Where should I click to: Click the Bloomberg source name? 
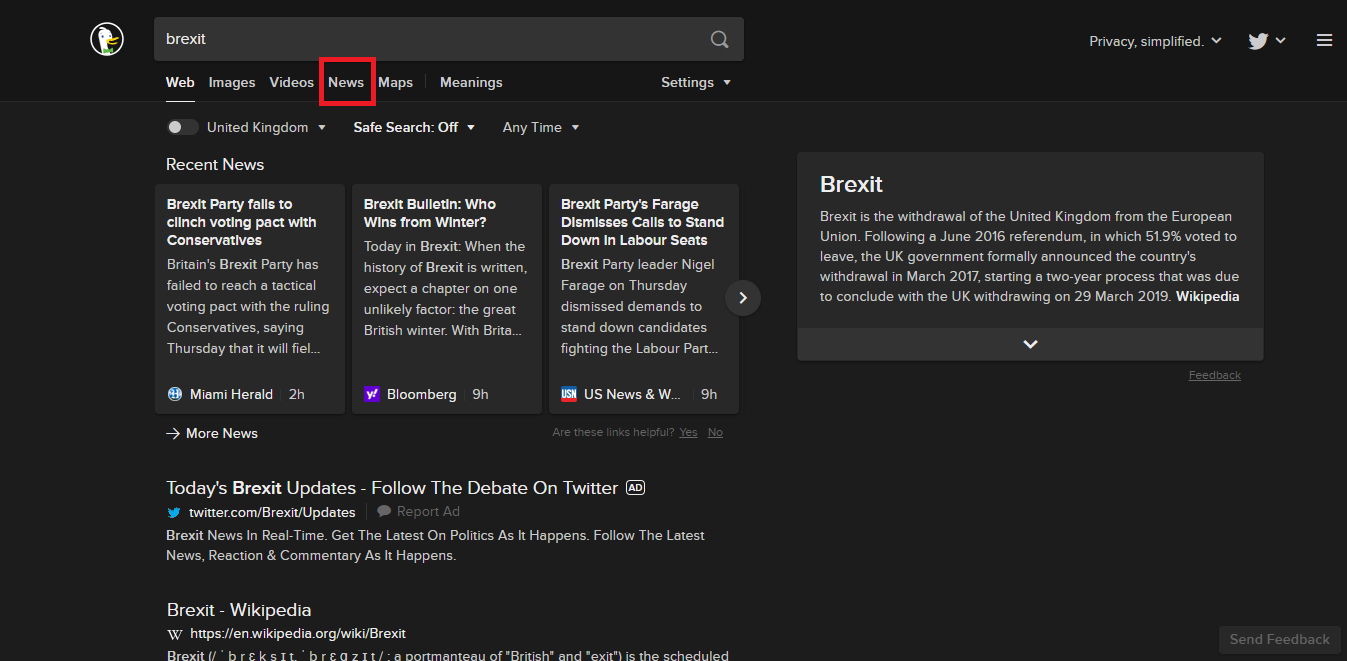tap(421, 394)
